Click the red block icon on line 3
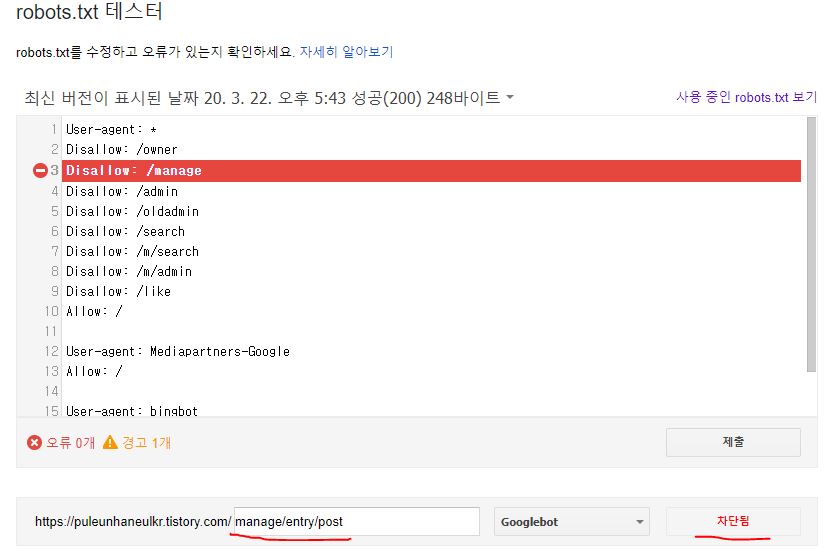 coord(40,171)
